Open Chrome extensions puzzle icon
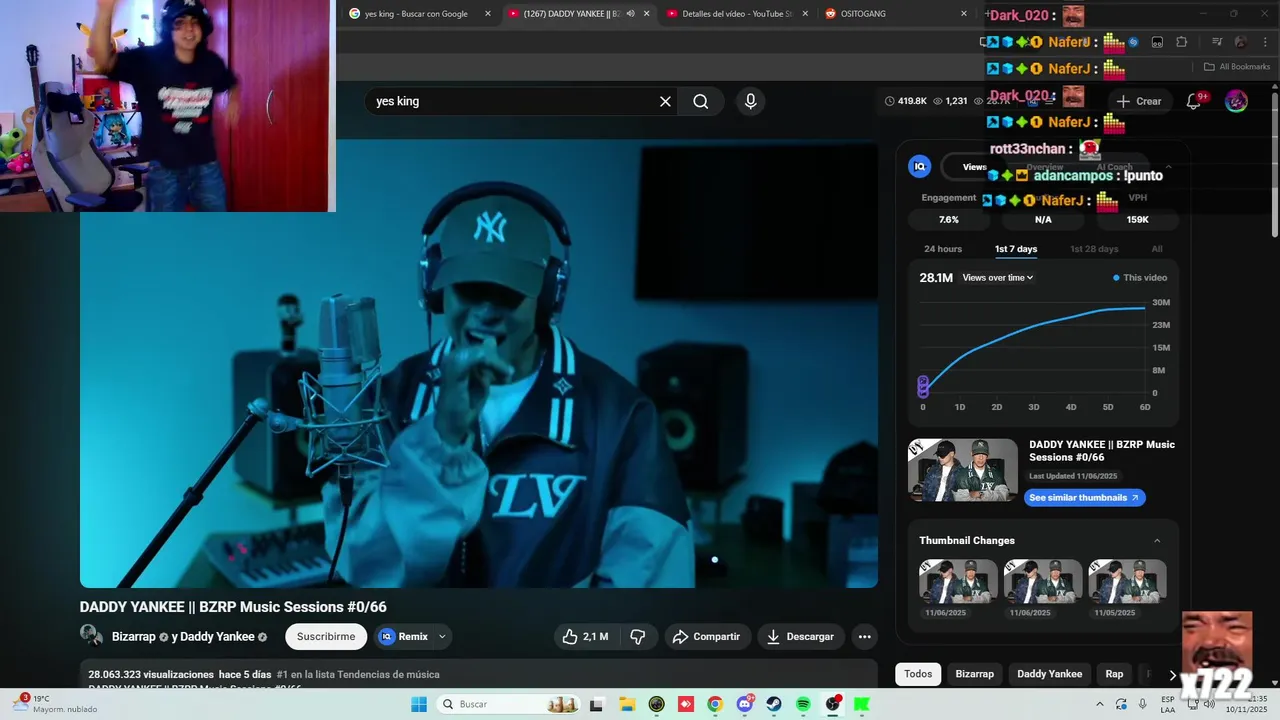 pos(1181,42)
